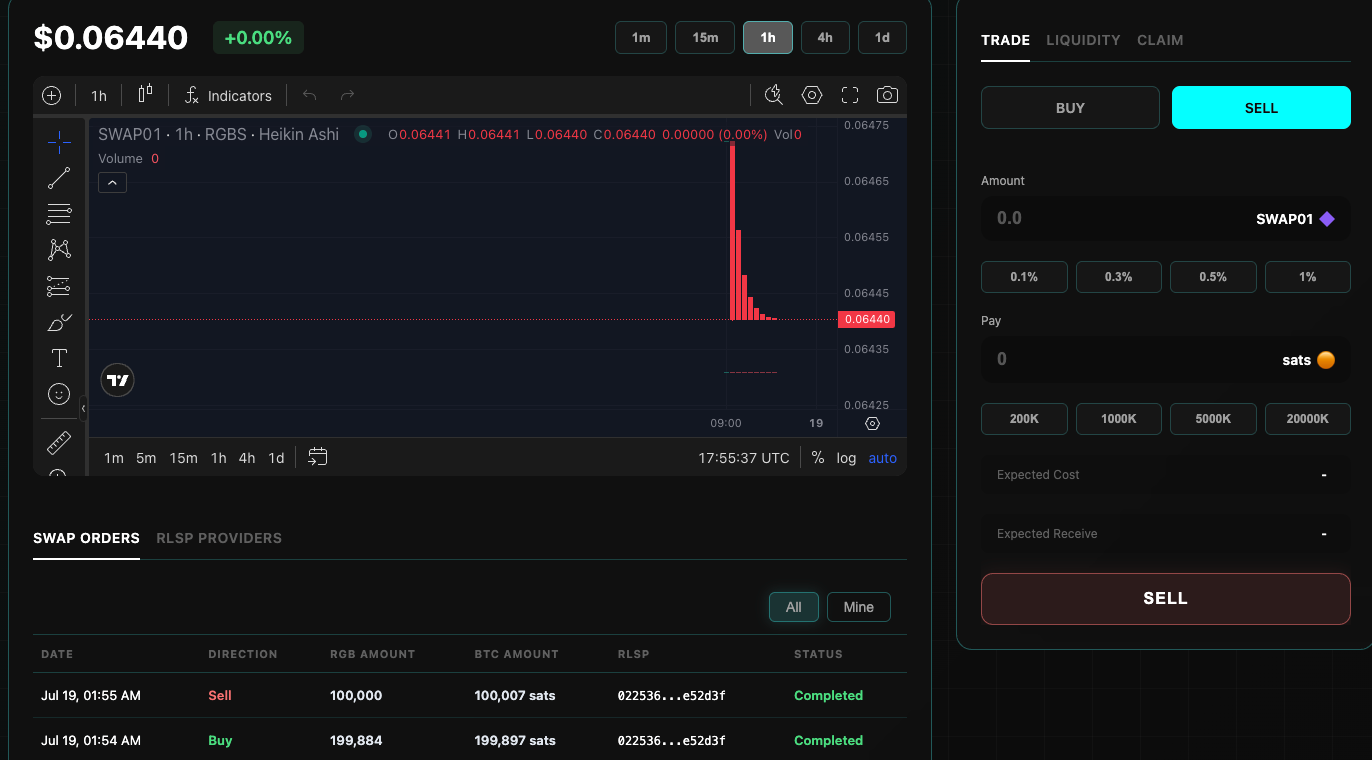
Task: Open price scale settings gear icon
Action: pos(872,424)
